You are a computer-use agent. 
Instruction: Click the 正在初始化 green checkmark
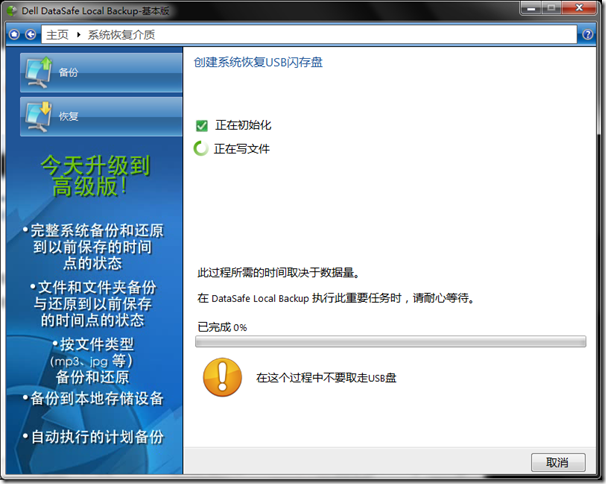pos(202,126)
